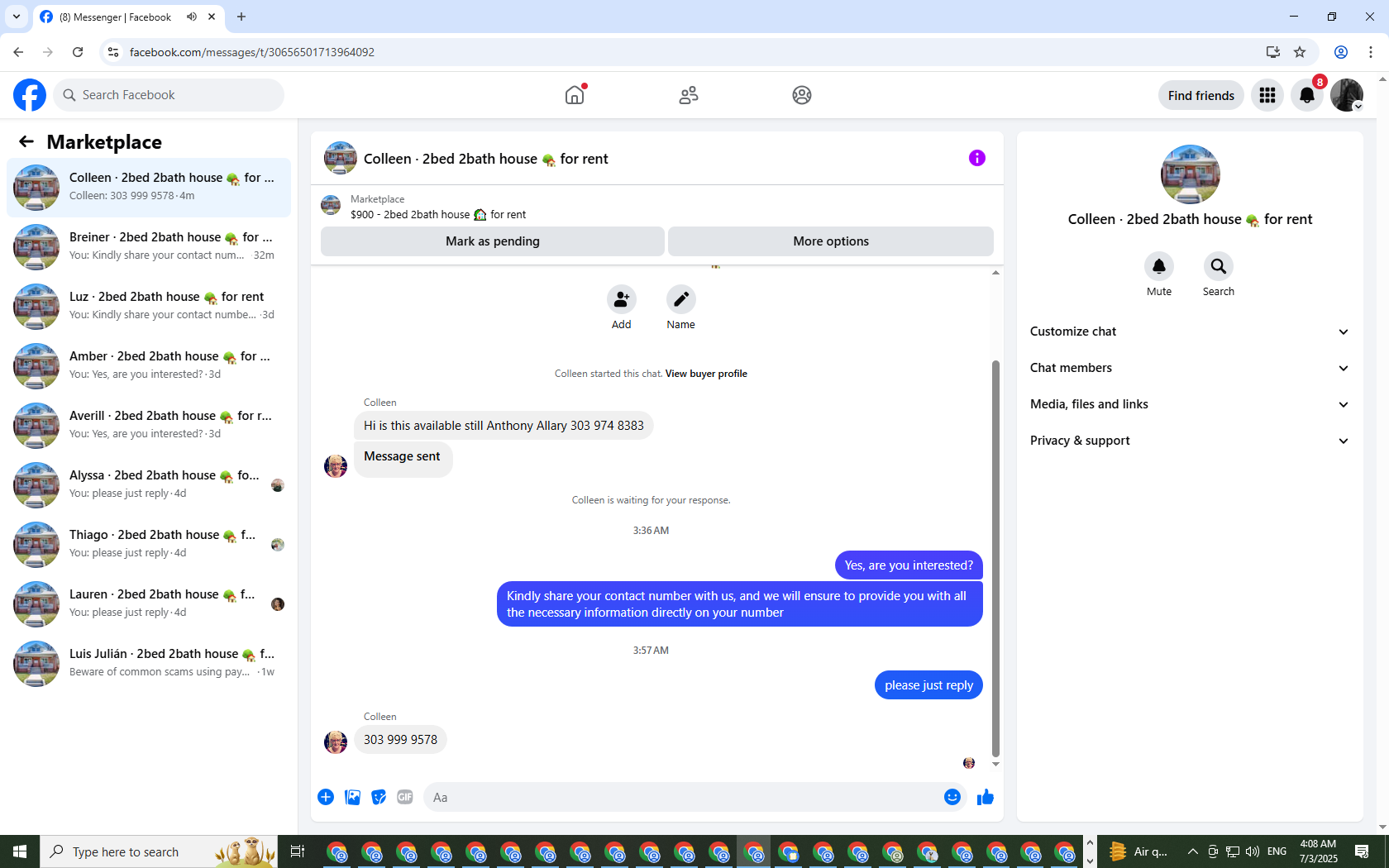Open the emoji picker

(952, 797)
